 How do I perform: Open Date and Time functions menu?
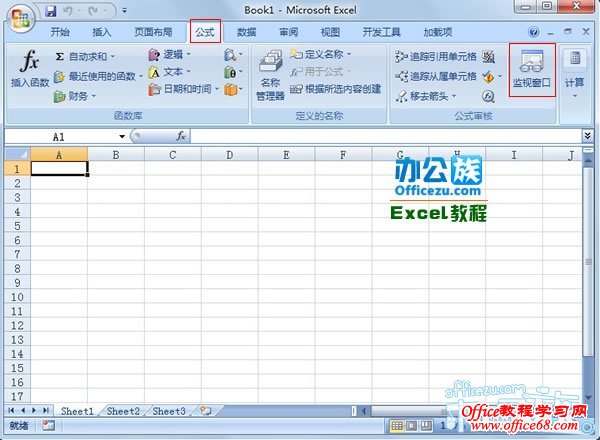pyautogui.click(x=184, y=89)
